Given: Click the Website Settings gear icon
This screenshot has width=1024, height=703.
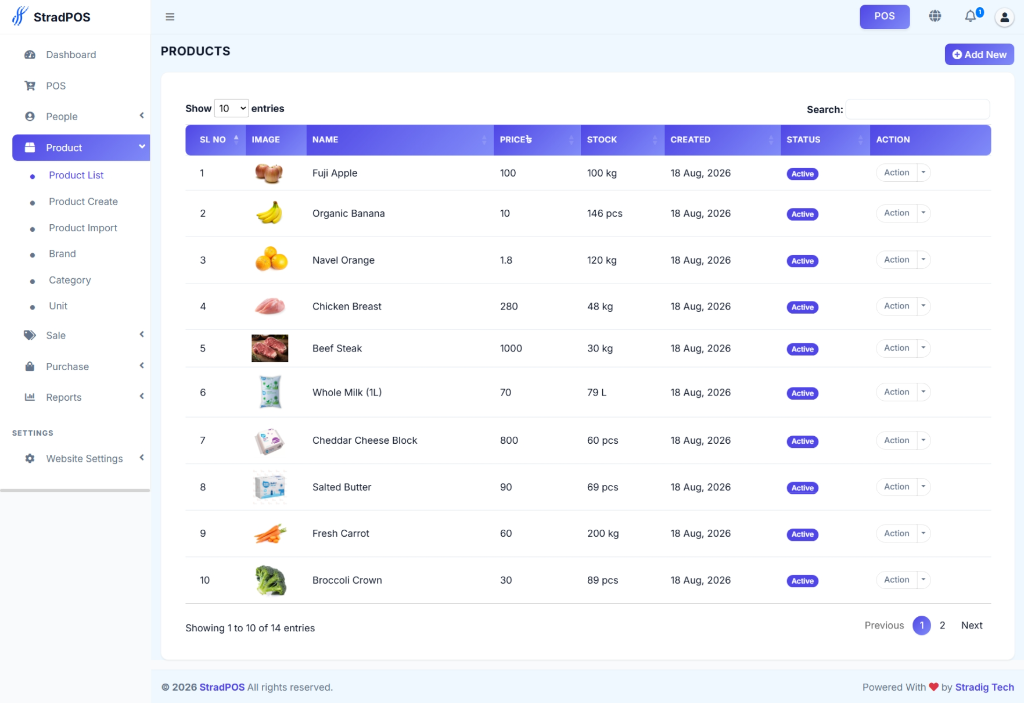Looking at the screenshot, I should 30,459.
